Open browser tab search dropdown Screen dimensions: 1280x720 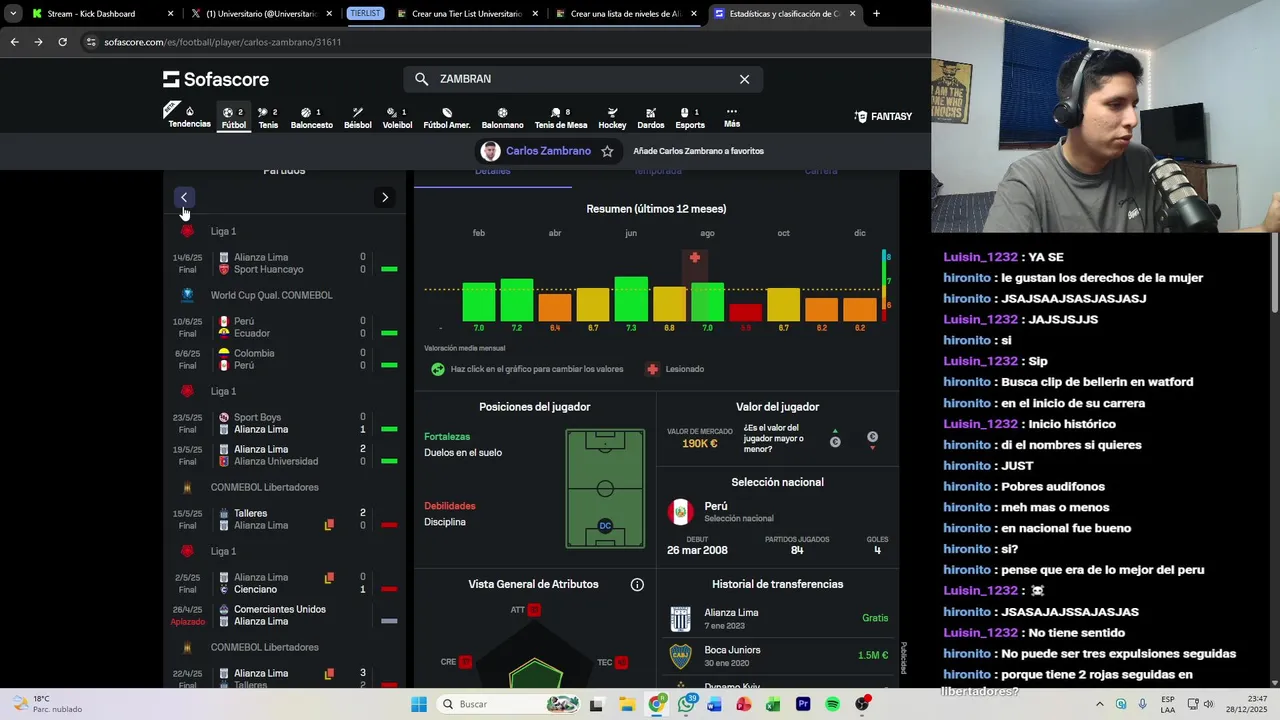[x=13, y=14]
